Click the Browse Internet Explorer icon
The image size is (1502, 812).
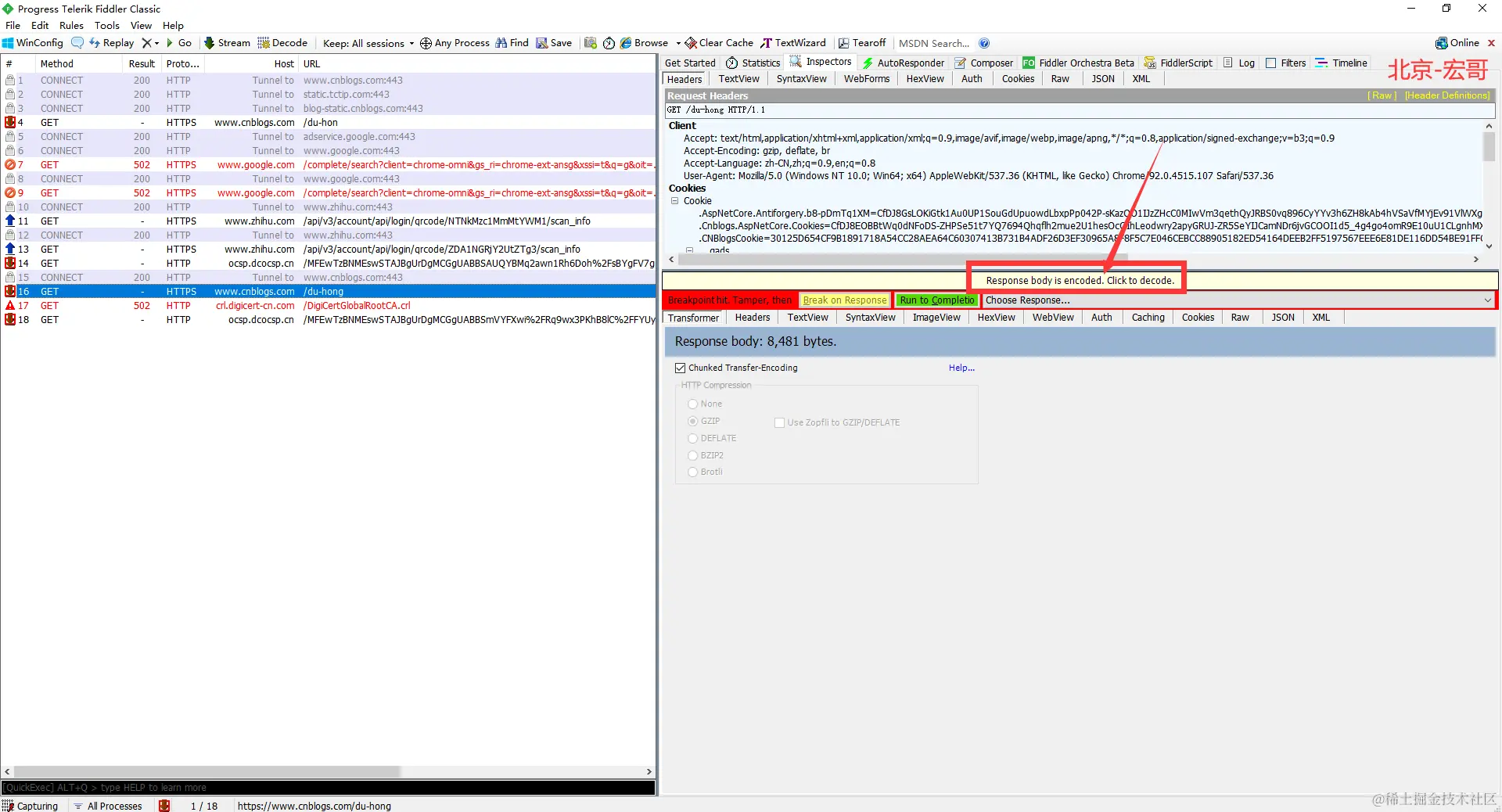point(626,43)
